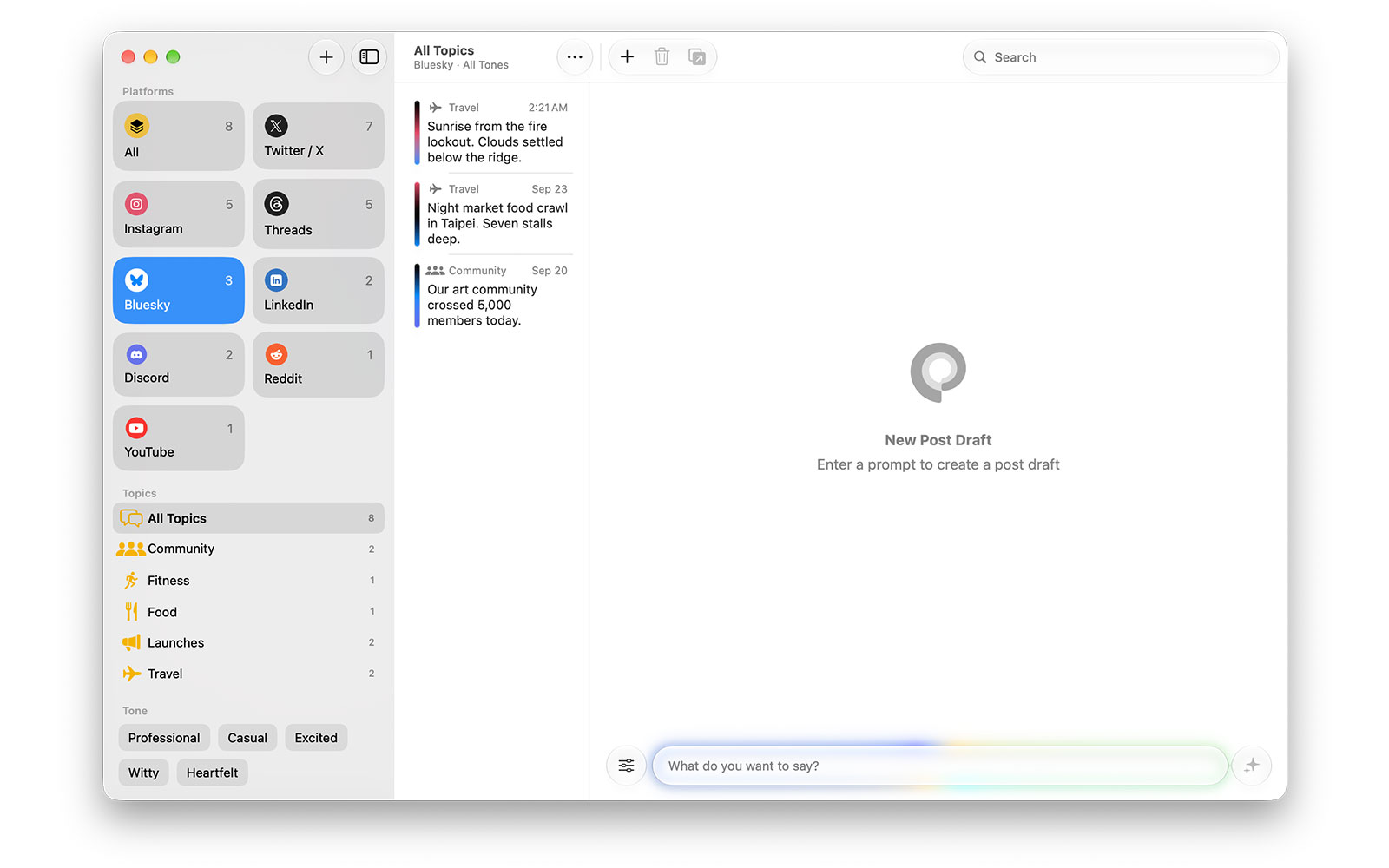Select the Launches topic

tap(248, 642)
